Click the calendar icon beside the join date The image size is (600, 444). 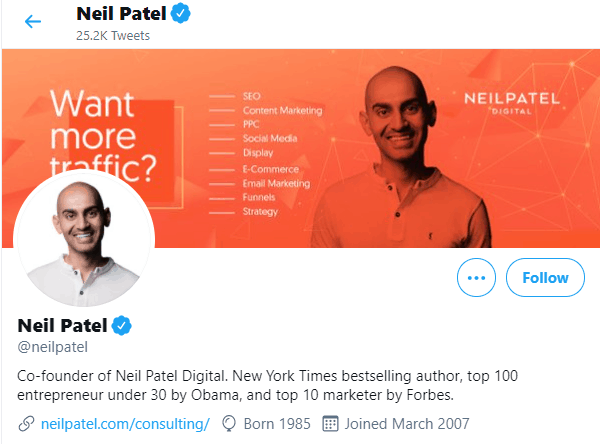click(x=331, y=423)
